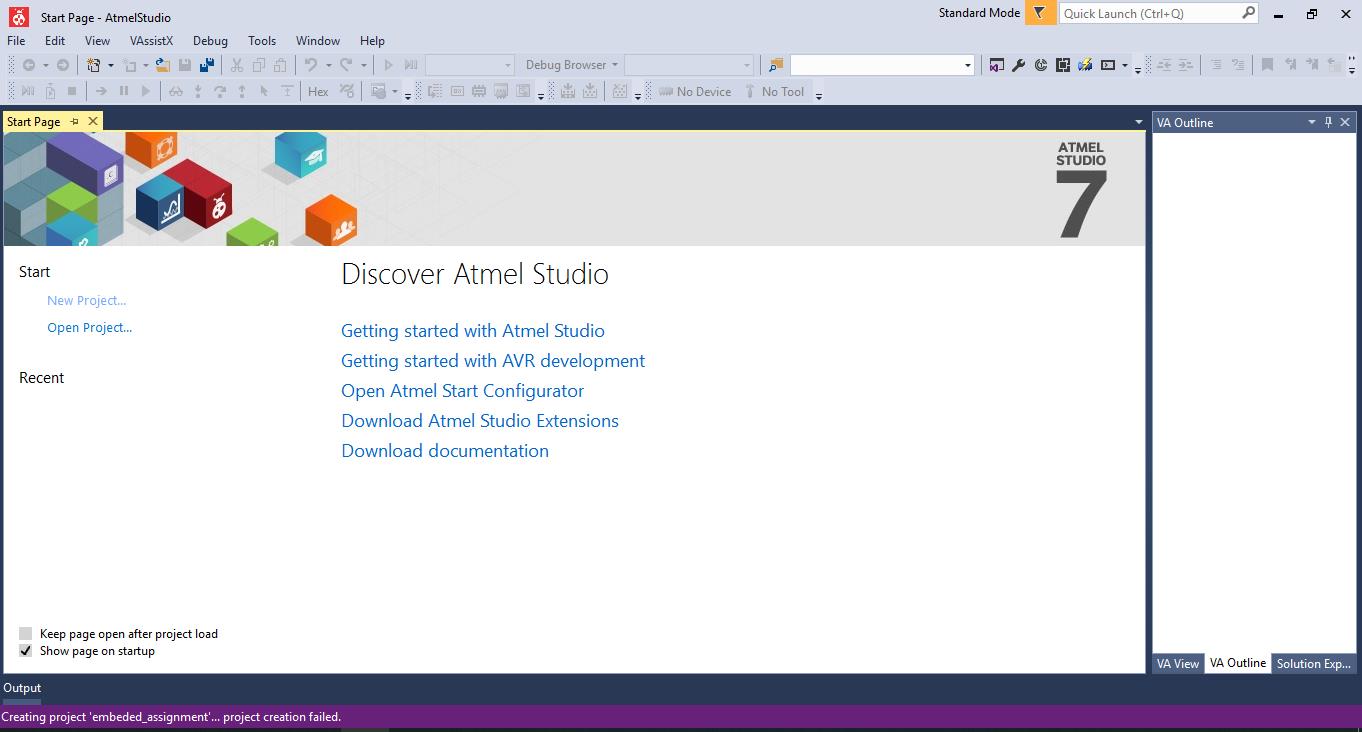Image resolution: width=1362 pixels, height=732 pixels.
Task: Click the Cut scissors icon
Action: pyautogui.click(x=237, y=65)
